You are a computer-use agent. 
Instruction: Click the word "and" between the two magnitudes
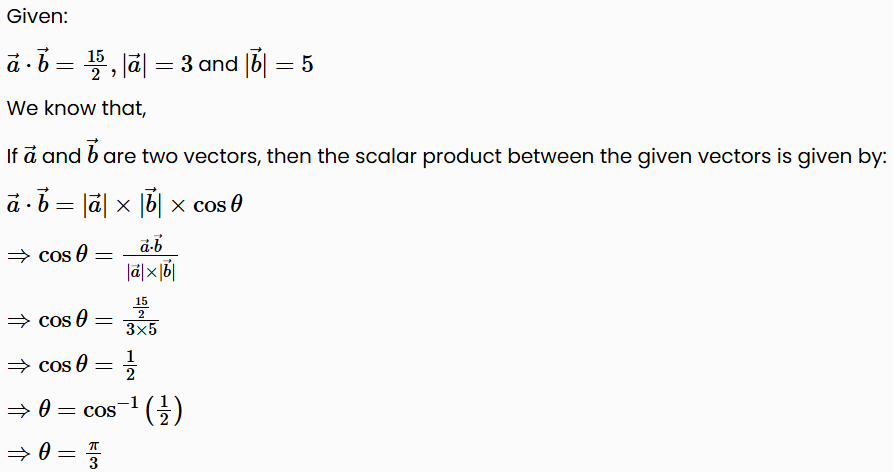[218, 64]
